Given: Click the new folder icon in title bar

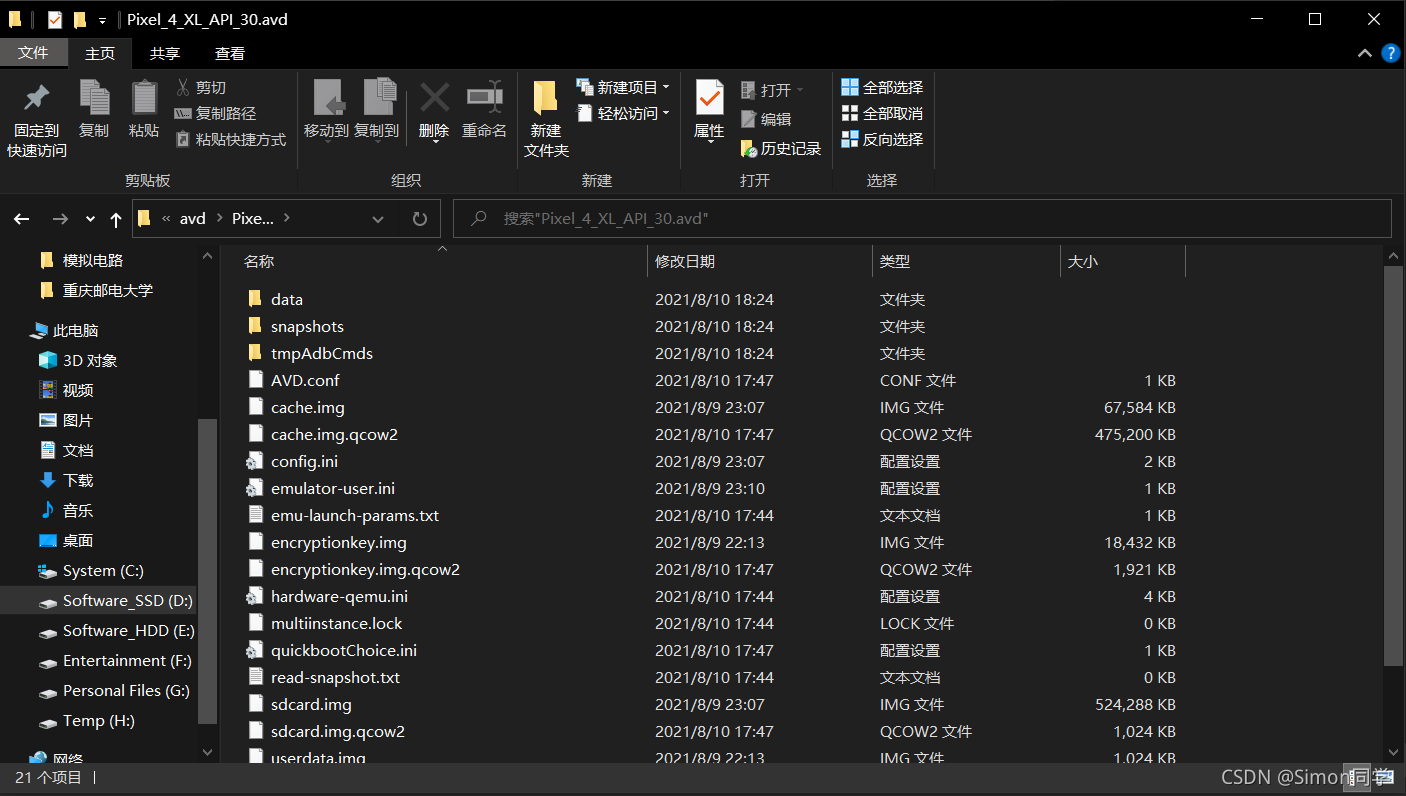Looking at the screenshot, I should [x=80, y=19].
